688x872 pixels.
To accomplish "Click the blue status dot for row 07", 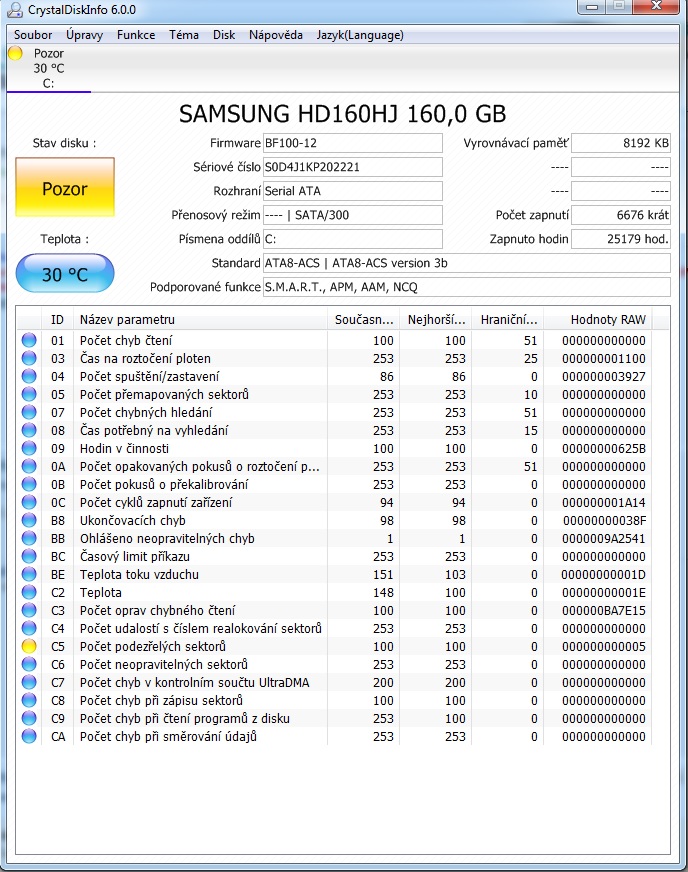I will (x=29, y=412).
